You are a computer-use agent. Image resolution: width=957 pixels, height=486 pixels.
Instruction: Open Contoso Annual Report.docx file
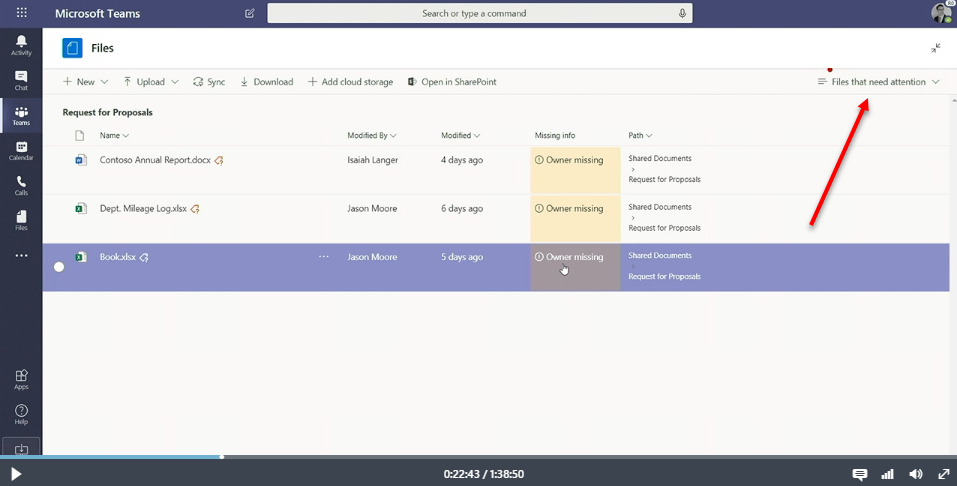pos(155,160)
